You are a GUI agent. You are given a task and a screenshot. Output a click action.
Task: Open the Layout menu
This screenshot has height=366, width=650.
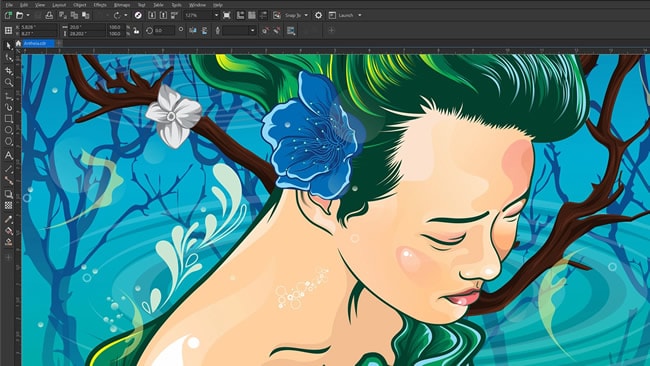pos(59,5)
